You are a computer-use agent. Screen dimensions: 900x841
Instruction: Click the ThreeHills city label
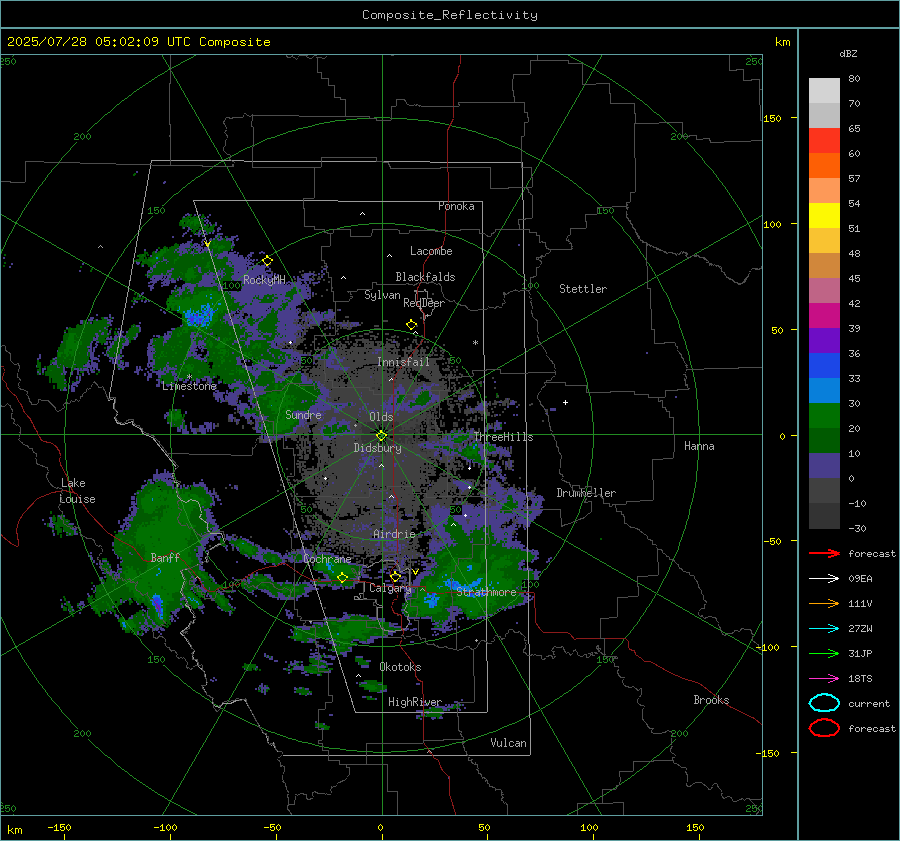coord(503,437)
